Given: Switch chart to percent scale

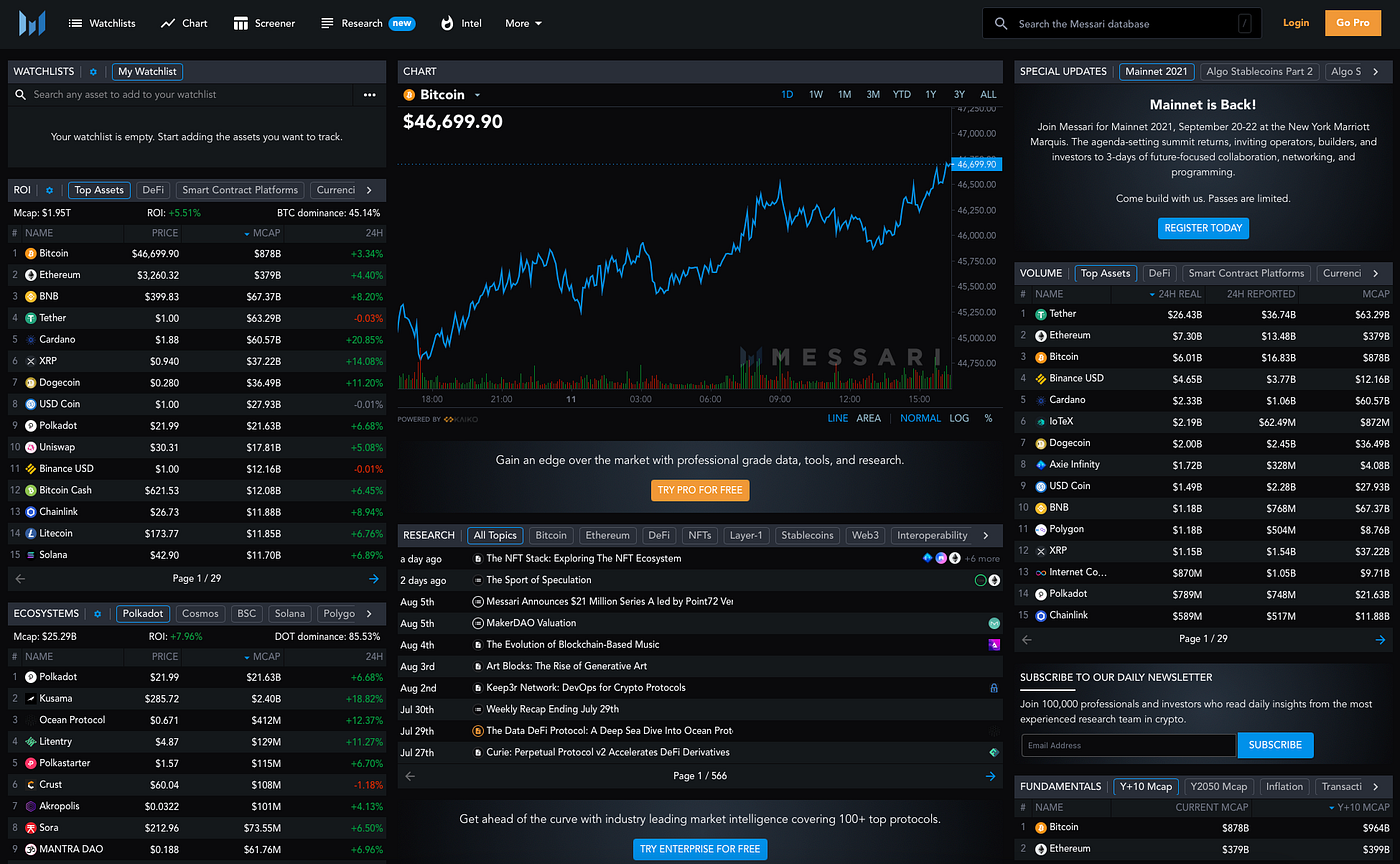Looking at the screenshot, I should pyautogui.click(x=989, y=418).
